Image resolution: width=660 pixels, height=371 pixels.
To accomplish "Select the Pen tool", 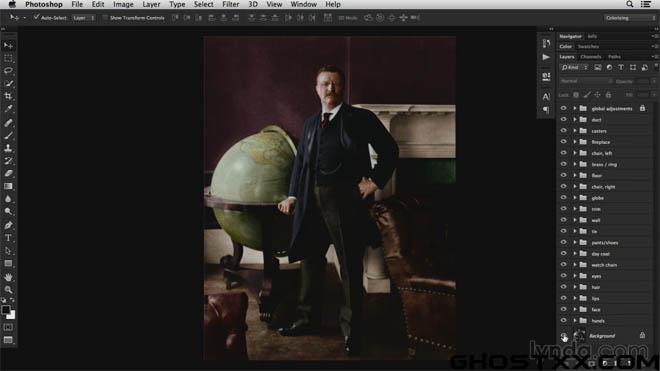I will [x=8, y=225].
